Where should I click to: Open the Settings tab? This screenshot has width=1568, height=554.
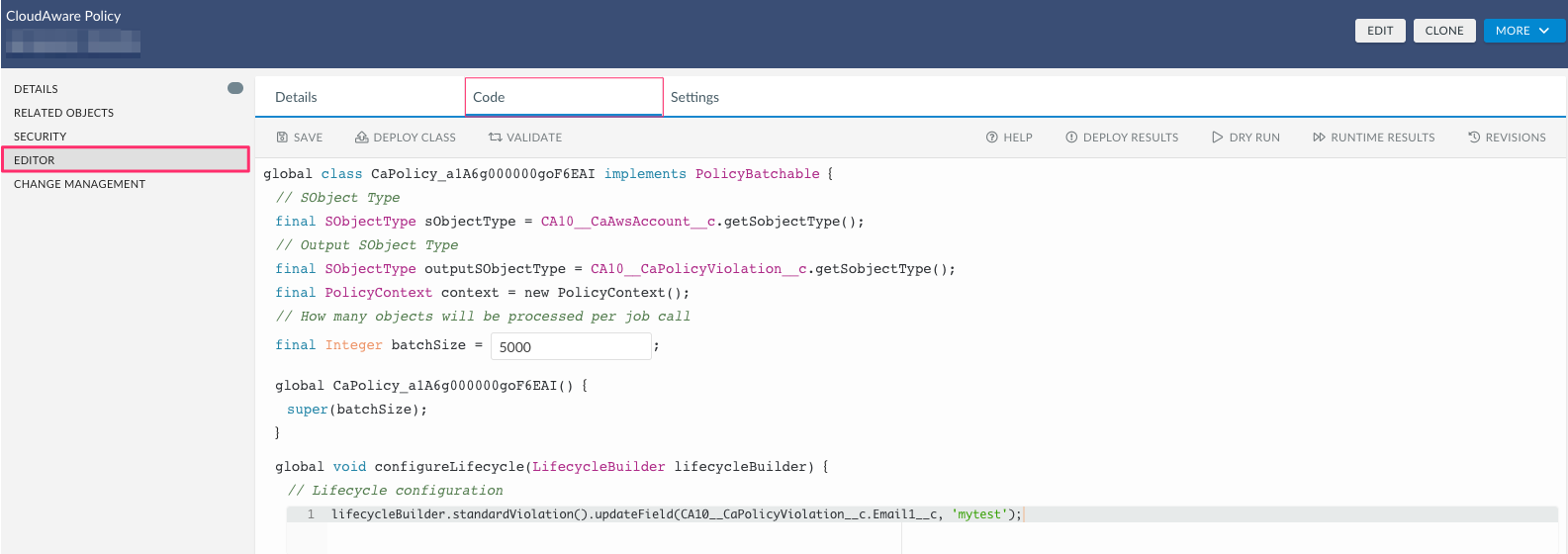tap(694, 97)
